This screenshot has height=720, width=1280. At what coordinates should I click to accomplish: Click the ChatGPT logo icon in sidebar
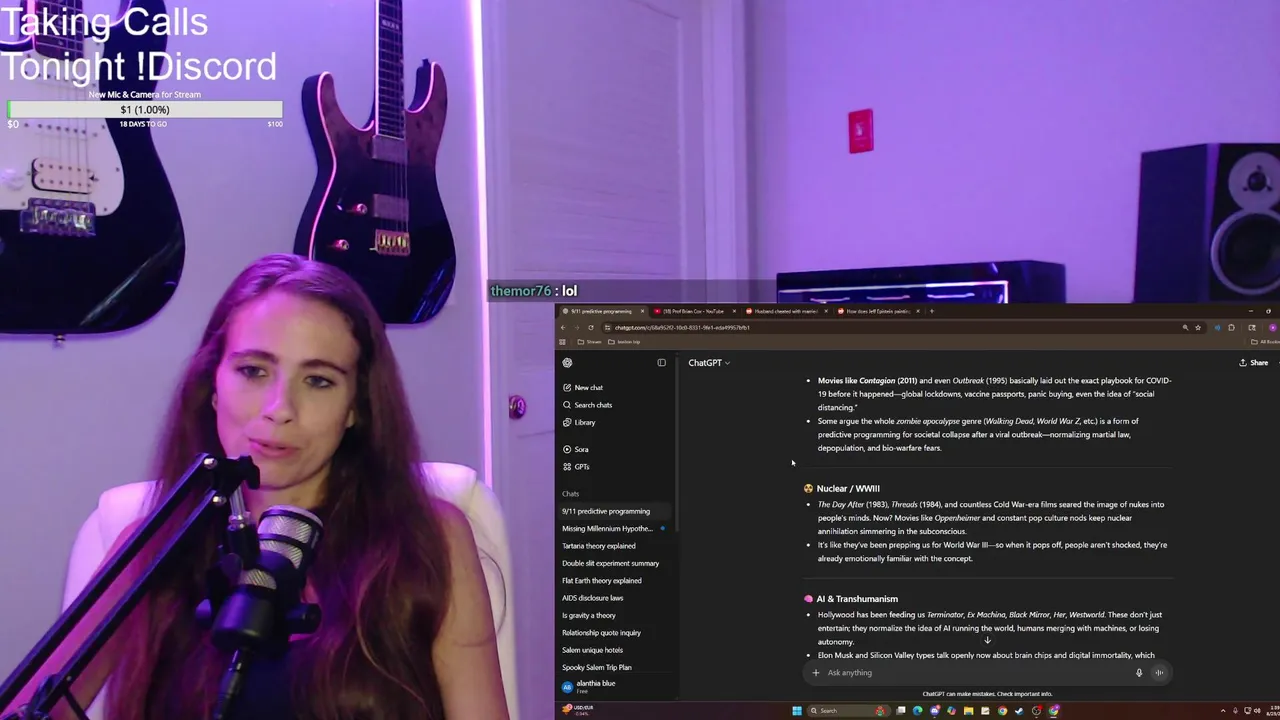tap(567, 363)
